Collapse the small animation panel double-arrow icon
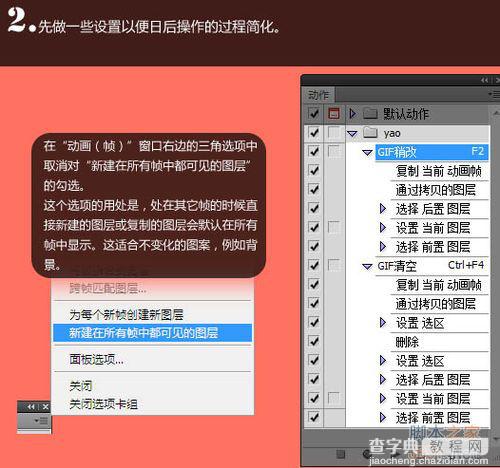 [31, 407]
